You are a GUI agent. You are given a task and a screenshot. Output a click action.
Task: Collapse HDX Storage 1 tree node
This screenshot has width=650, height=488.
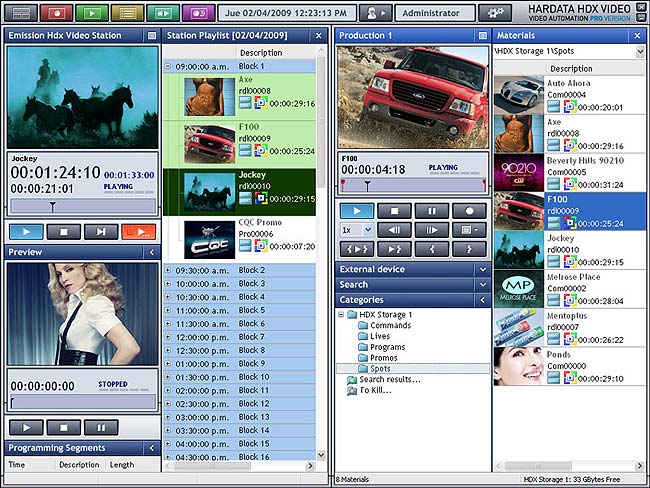pos(341,314)
